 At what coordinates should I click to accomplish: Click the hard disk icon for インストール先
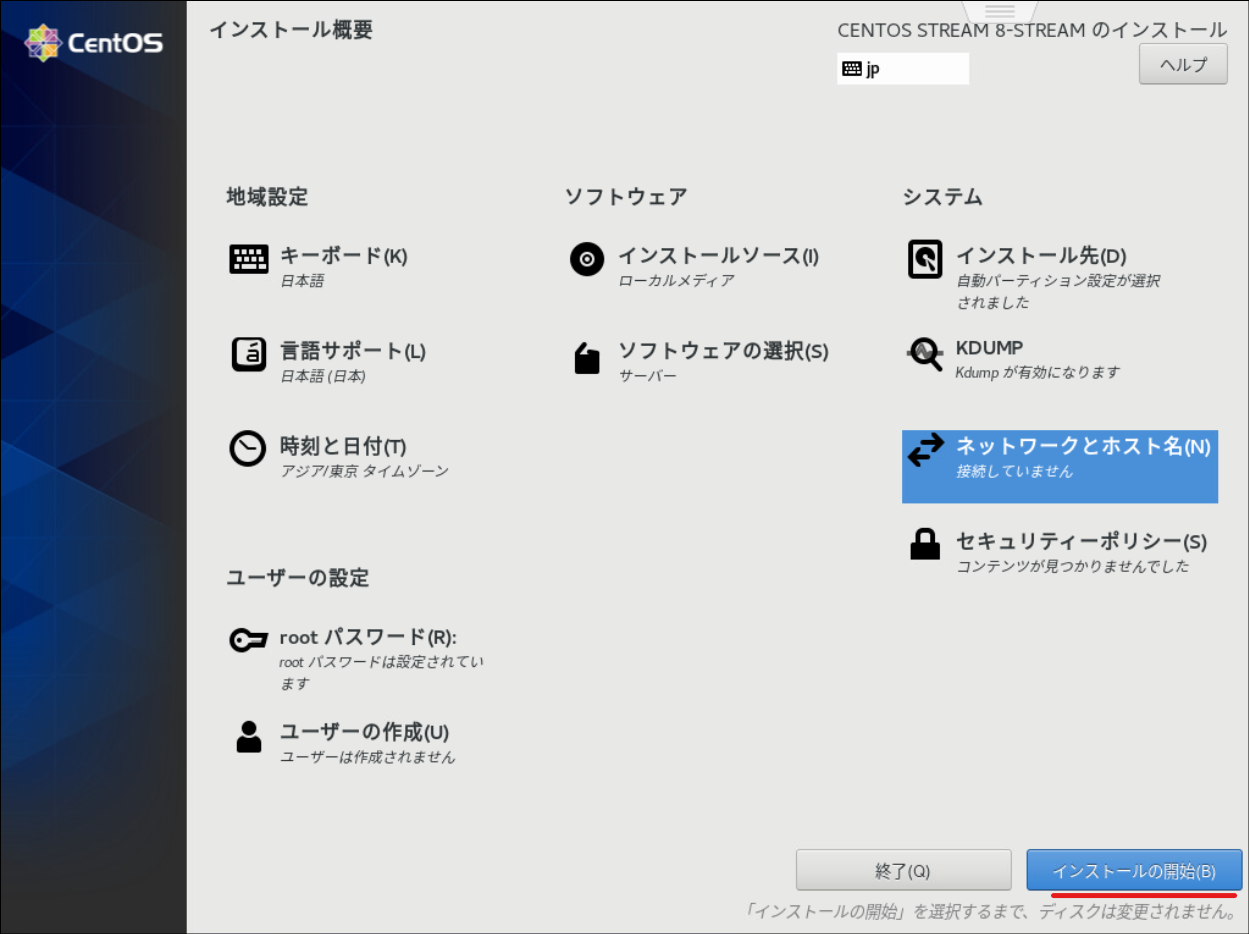pyautogui.click(x=925, y=259)
